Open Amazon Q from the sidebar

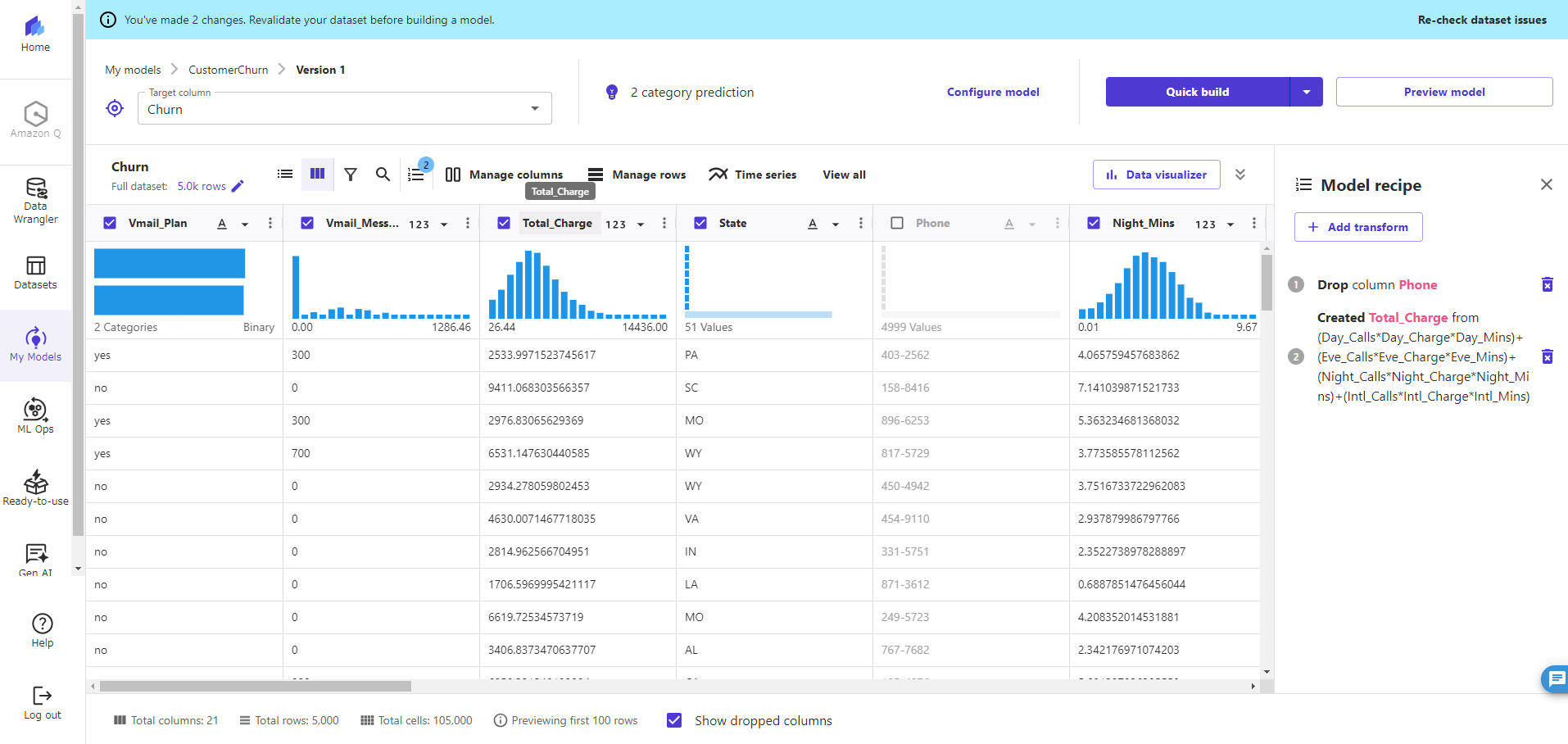pos(35,120)
